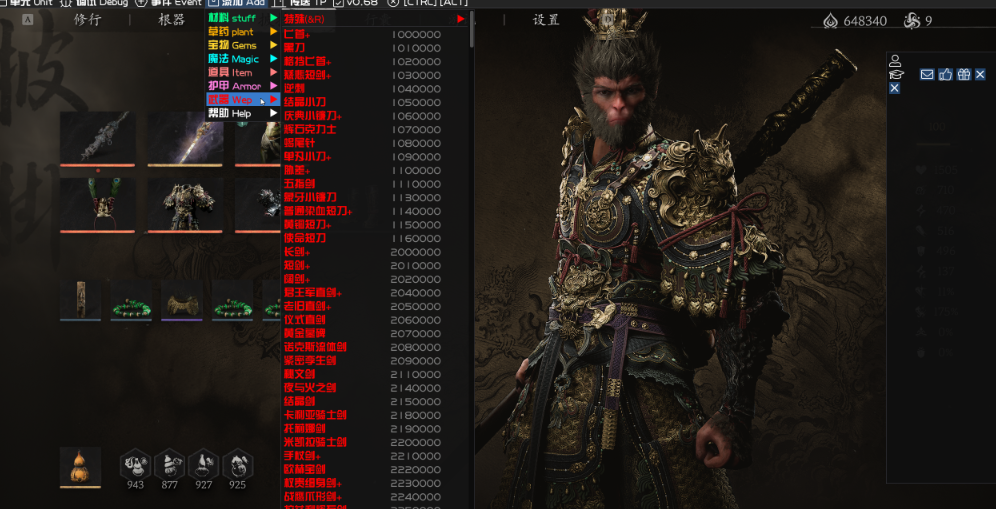
Task: Toggle the V0.68 checkbox
Action: click(x=338, y=3)
